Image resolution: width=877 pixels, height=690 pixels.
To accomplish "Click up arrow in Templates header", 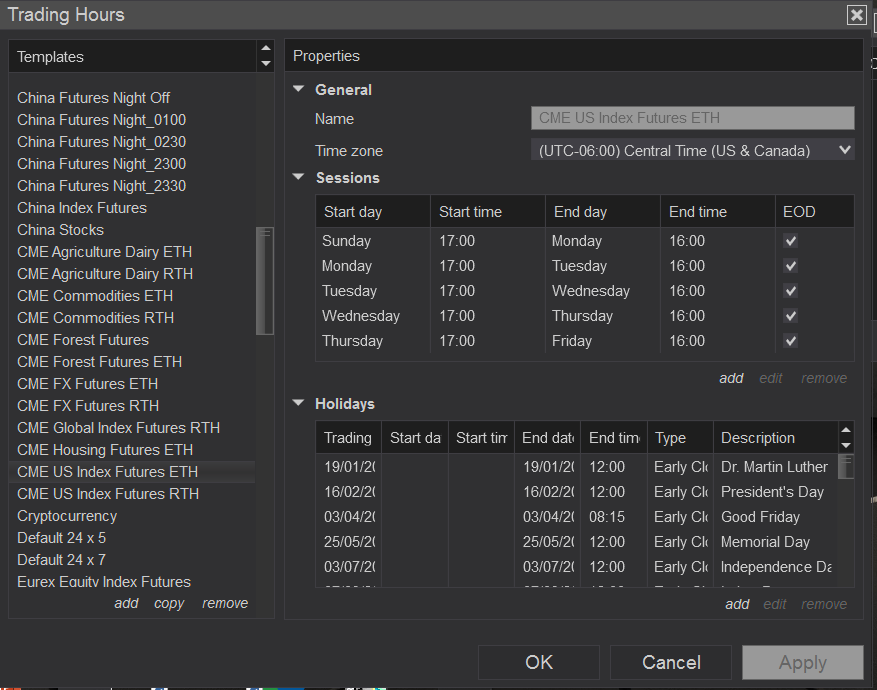I will (265, 49).
